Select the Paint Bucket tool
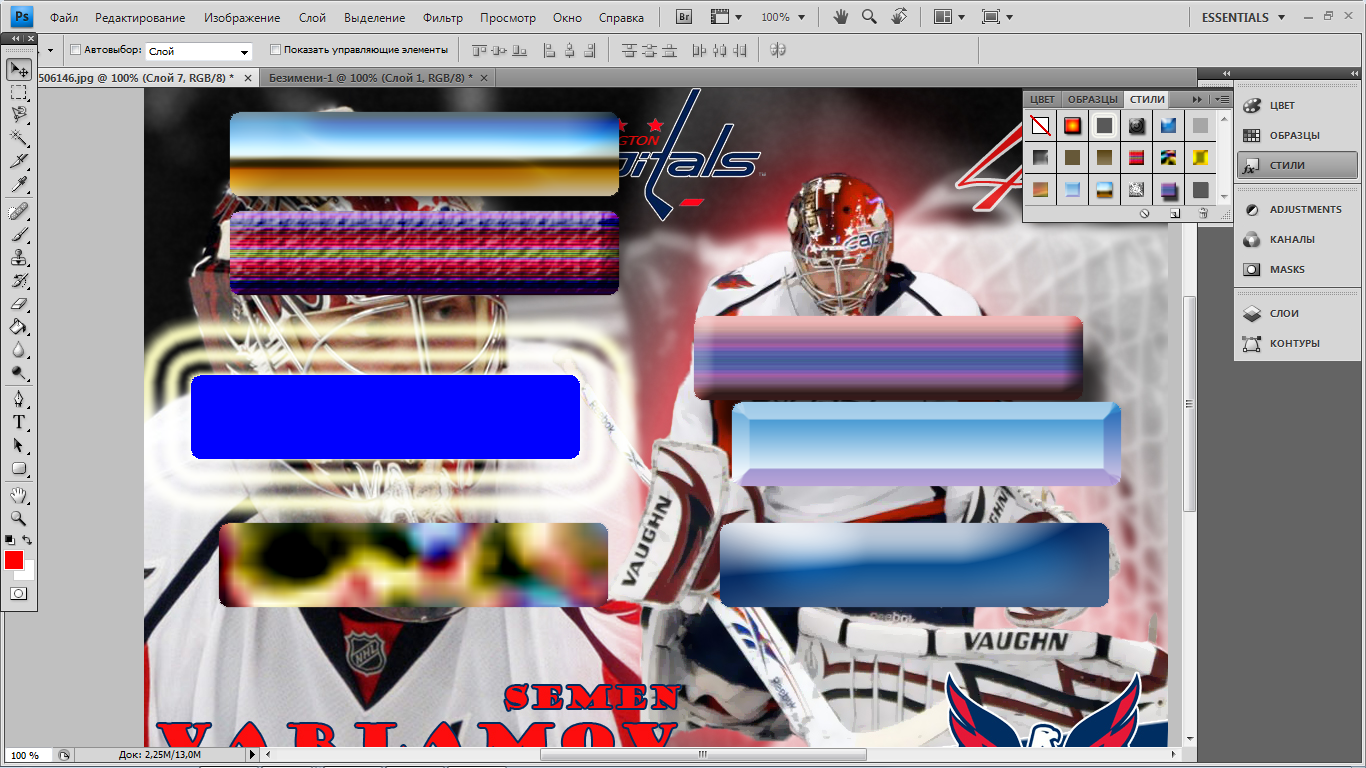Viewport: 1366px width, 768px height. pos(19,326)
